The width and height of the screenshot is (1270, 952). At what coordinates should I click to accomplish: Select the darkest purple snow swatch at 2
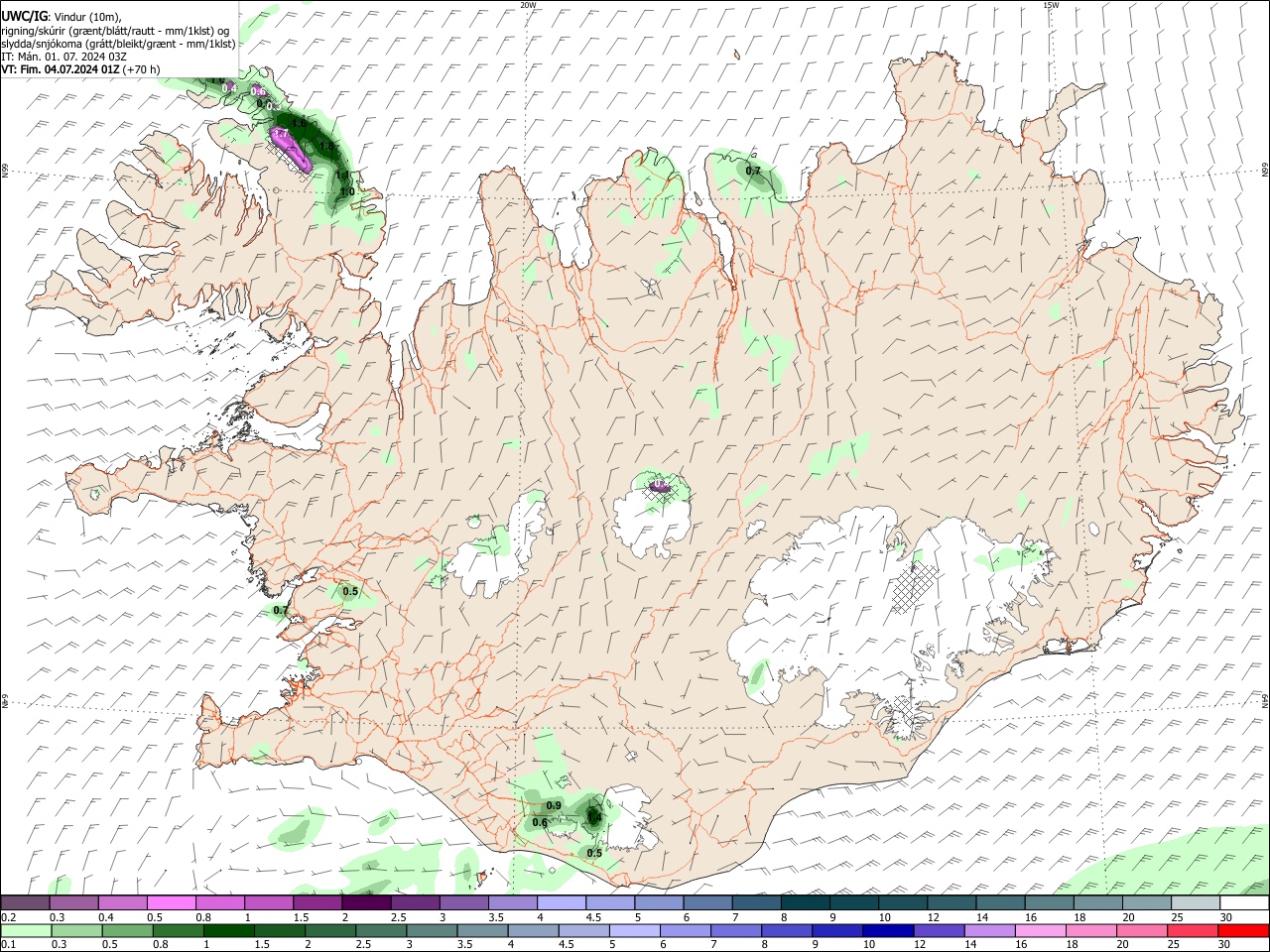[x=366, y=903]
